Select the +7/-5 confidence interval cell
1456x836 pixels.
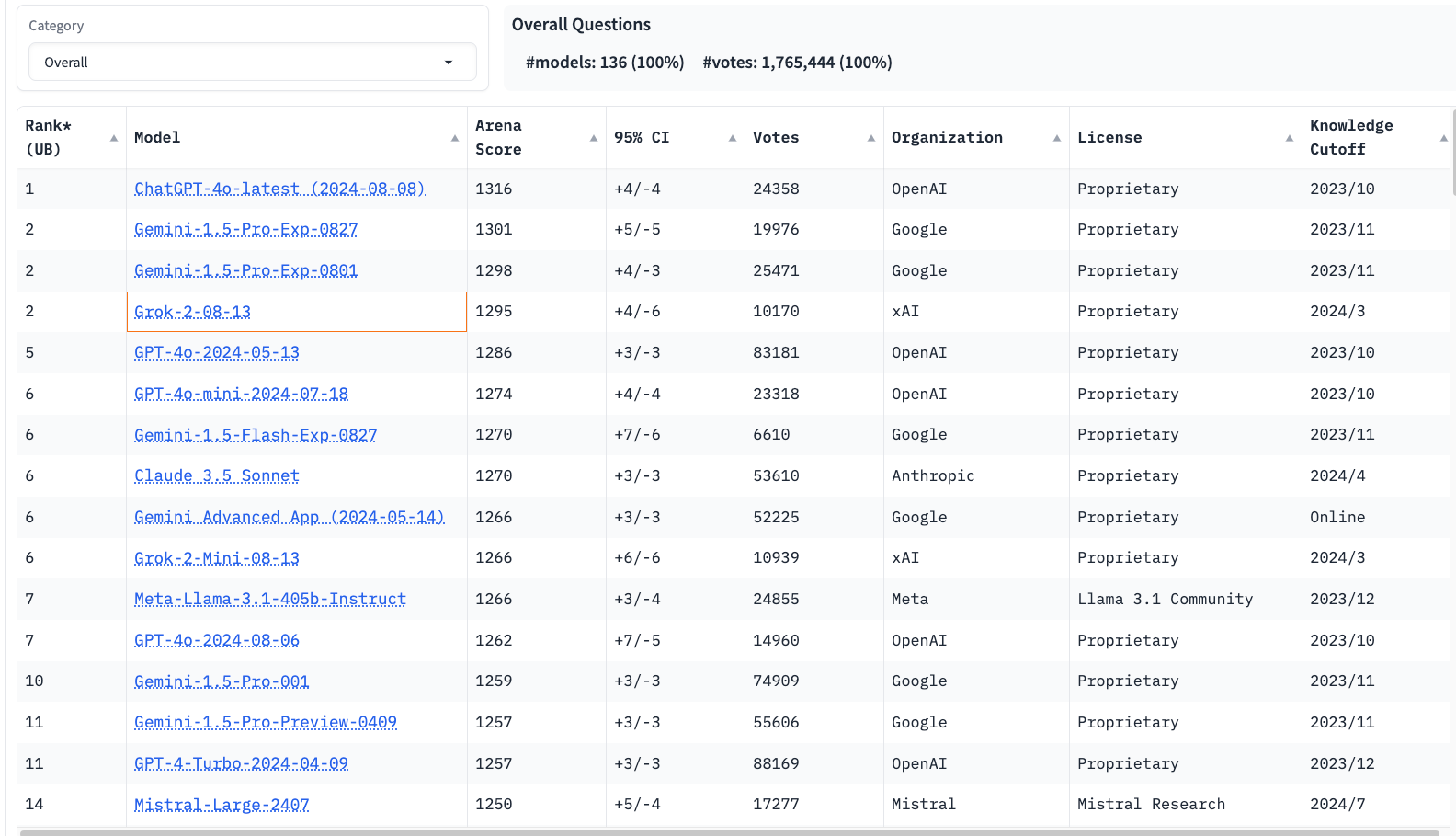point(676,640)
